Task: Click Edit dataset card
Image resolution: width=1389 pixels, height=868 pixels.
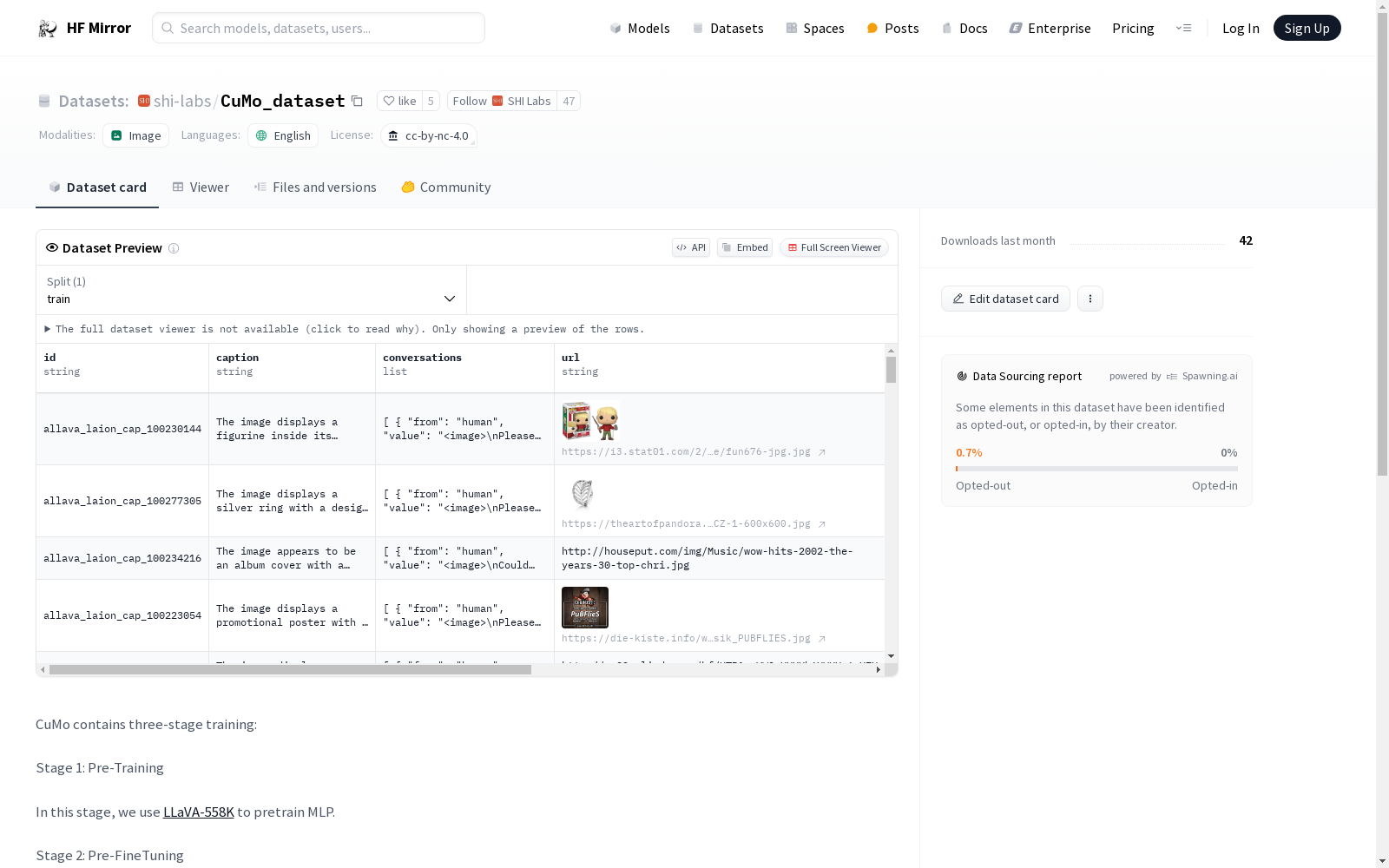Action: click(1005, 299)
